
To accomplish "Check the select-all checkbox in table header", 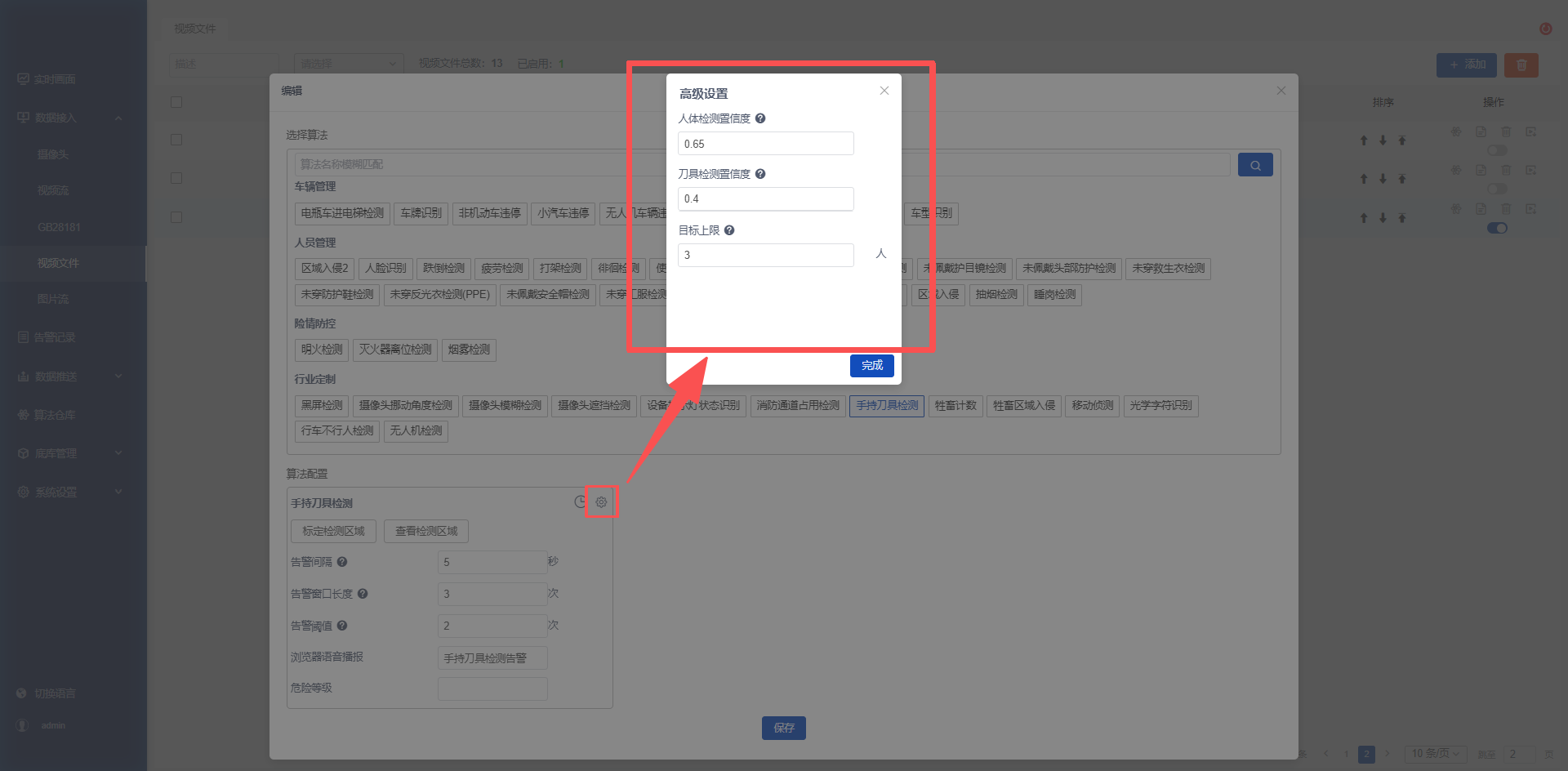I will click(x=176, y=102).
